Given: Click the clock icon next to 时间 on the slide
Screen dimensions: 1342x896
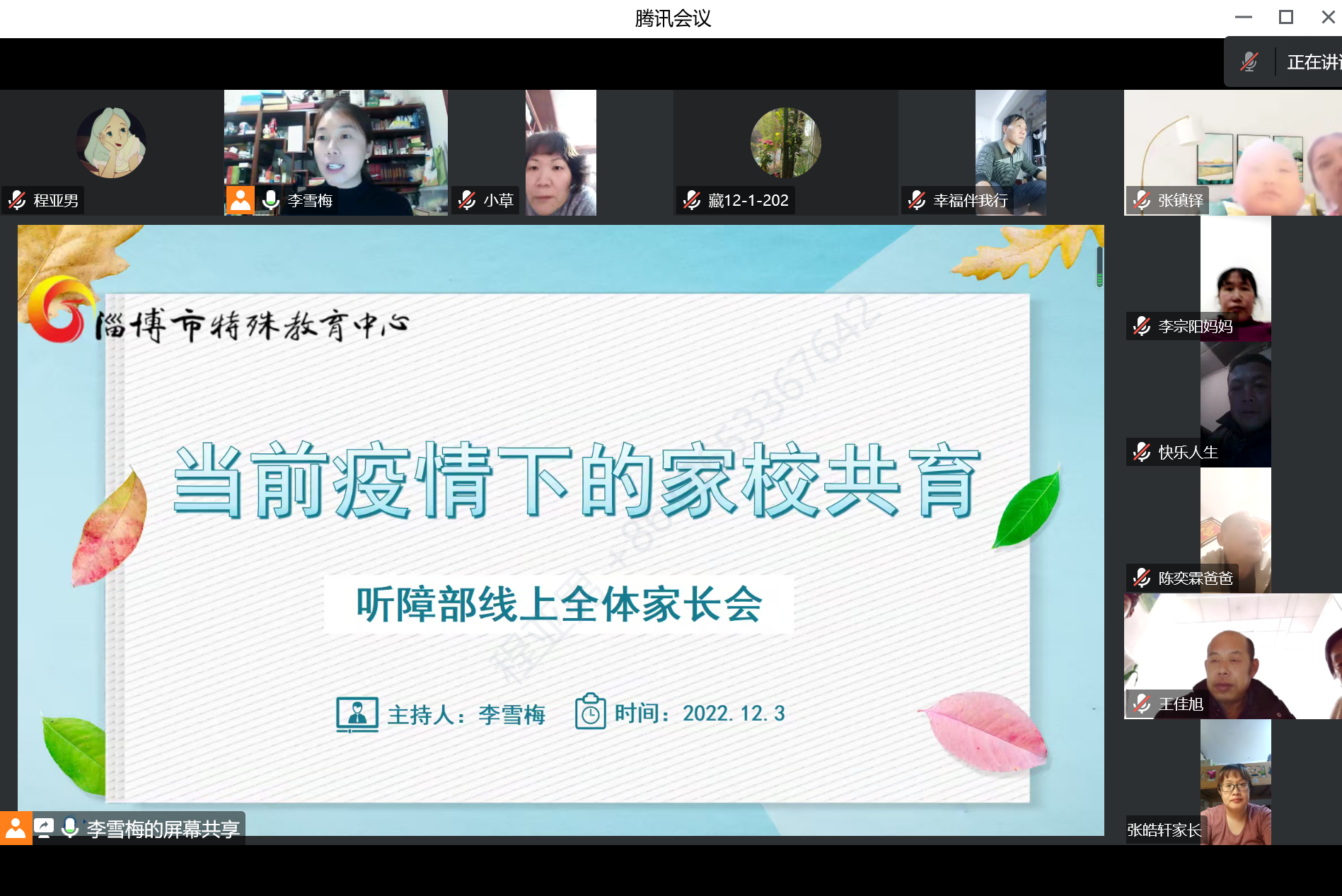Looking at the screenshot, I should [x=590, y=712].
